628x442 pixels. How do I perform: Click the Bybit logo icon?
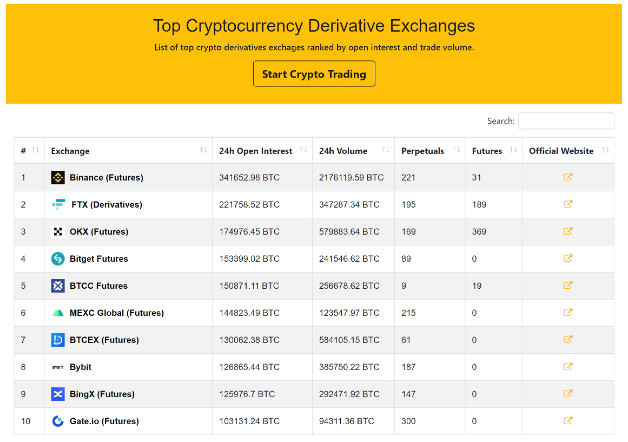coord(58,367)
